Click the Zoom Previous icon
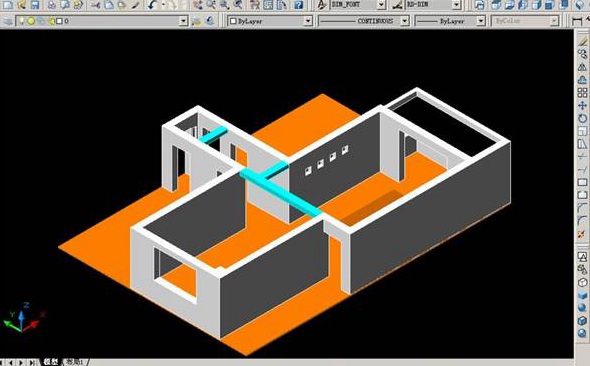The width and height of the screenshot is (590, 366). 238,5
